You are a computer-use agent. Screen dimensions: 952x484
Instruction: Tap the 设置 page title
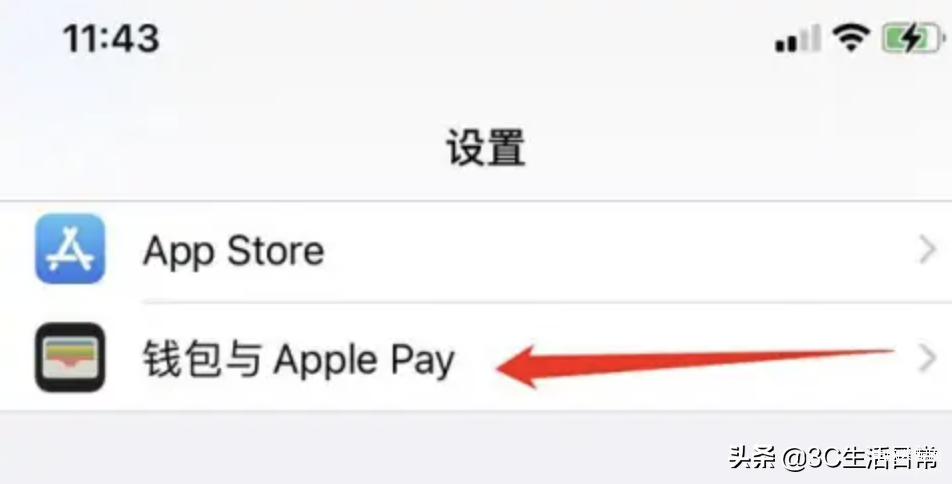click(485, 148)
